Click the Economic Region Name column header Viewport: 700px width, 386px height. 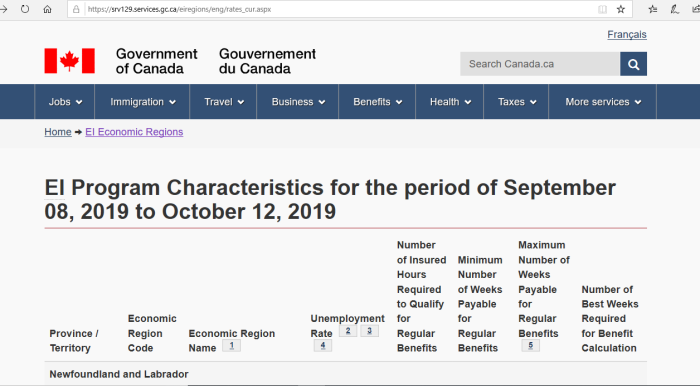point(232,340)
